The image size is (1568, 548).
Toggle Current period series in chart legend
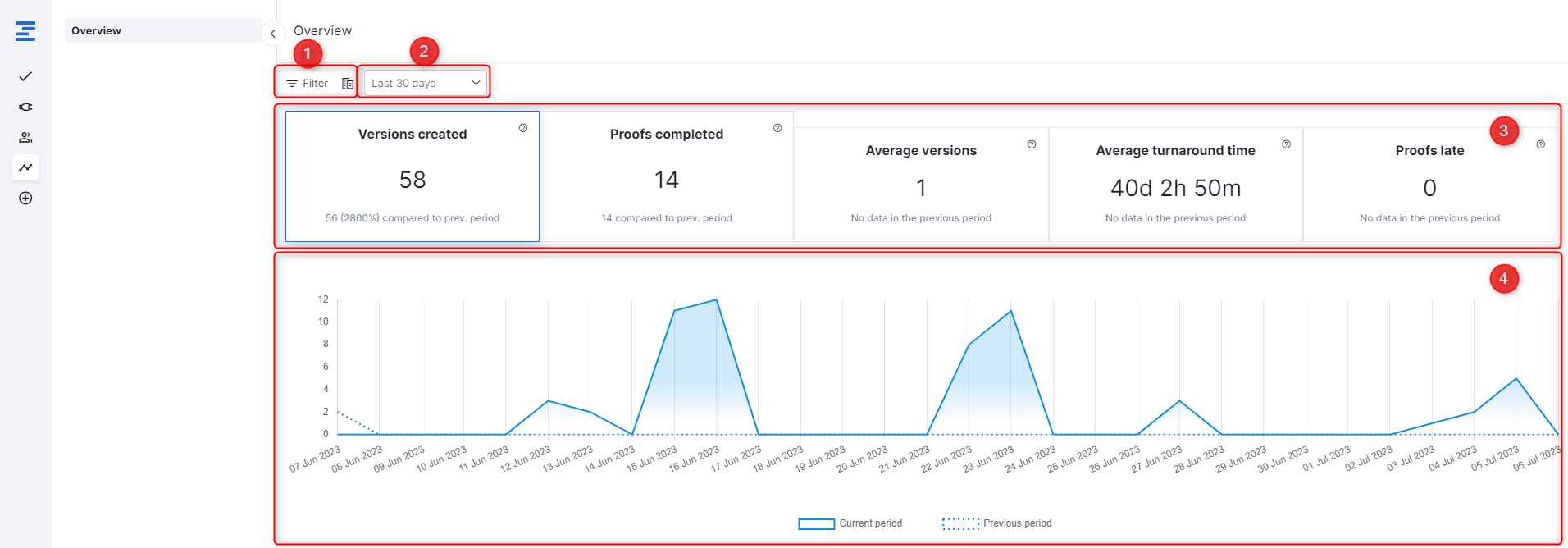[x=850, y=523]
